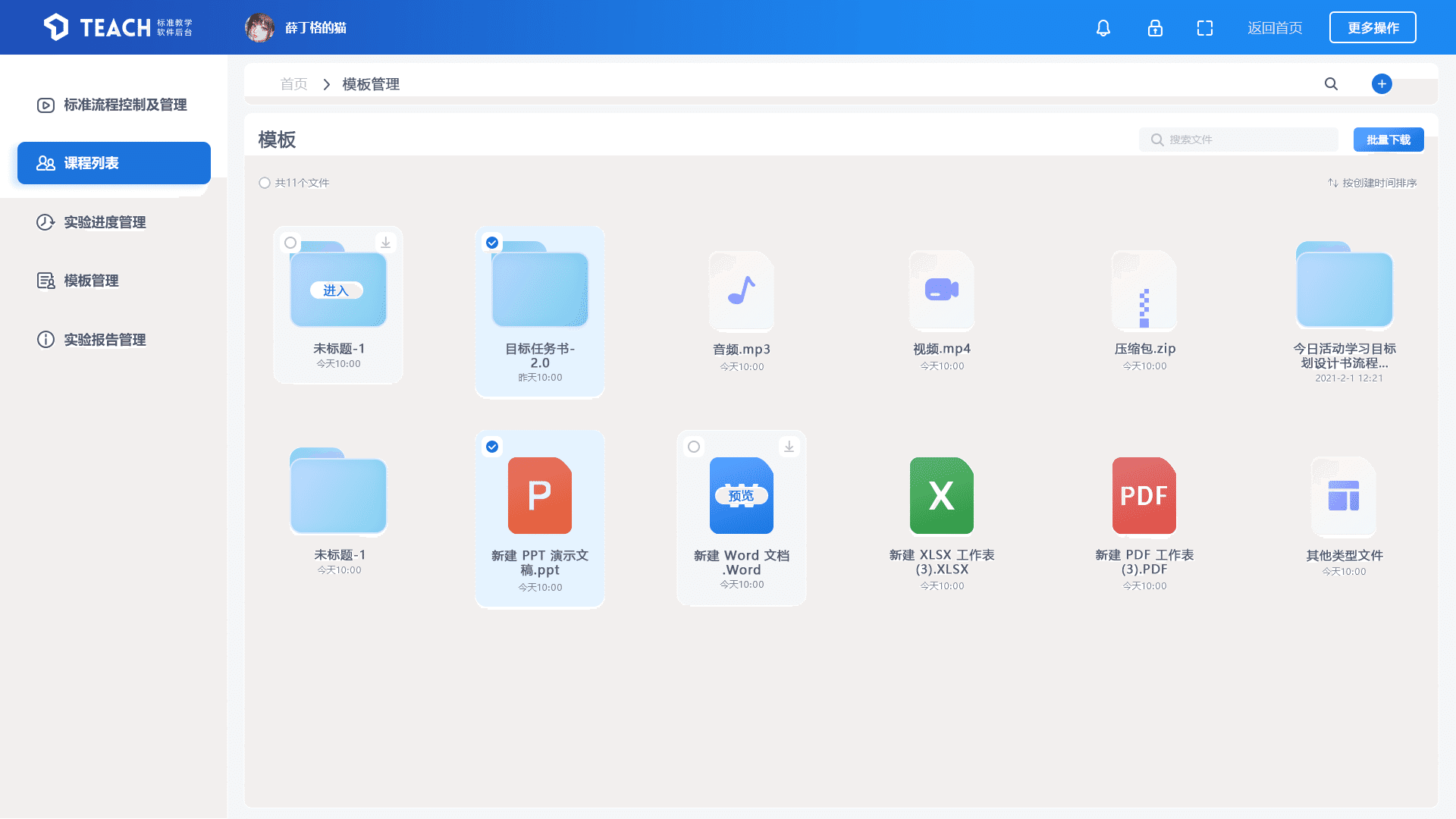Image resolution: width=1456 pixels, height=819 pixels.
Task: Open 实验进度管理 in the sidebar
Action: (x=105, y=222)
